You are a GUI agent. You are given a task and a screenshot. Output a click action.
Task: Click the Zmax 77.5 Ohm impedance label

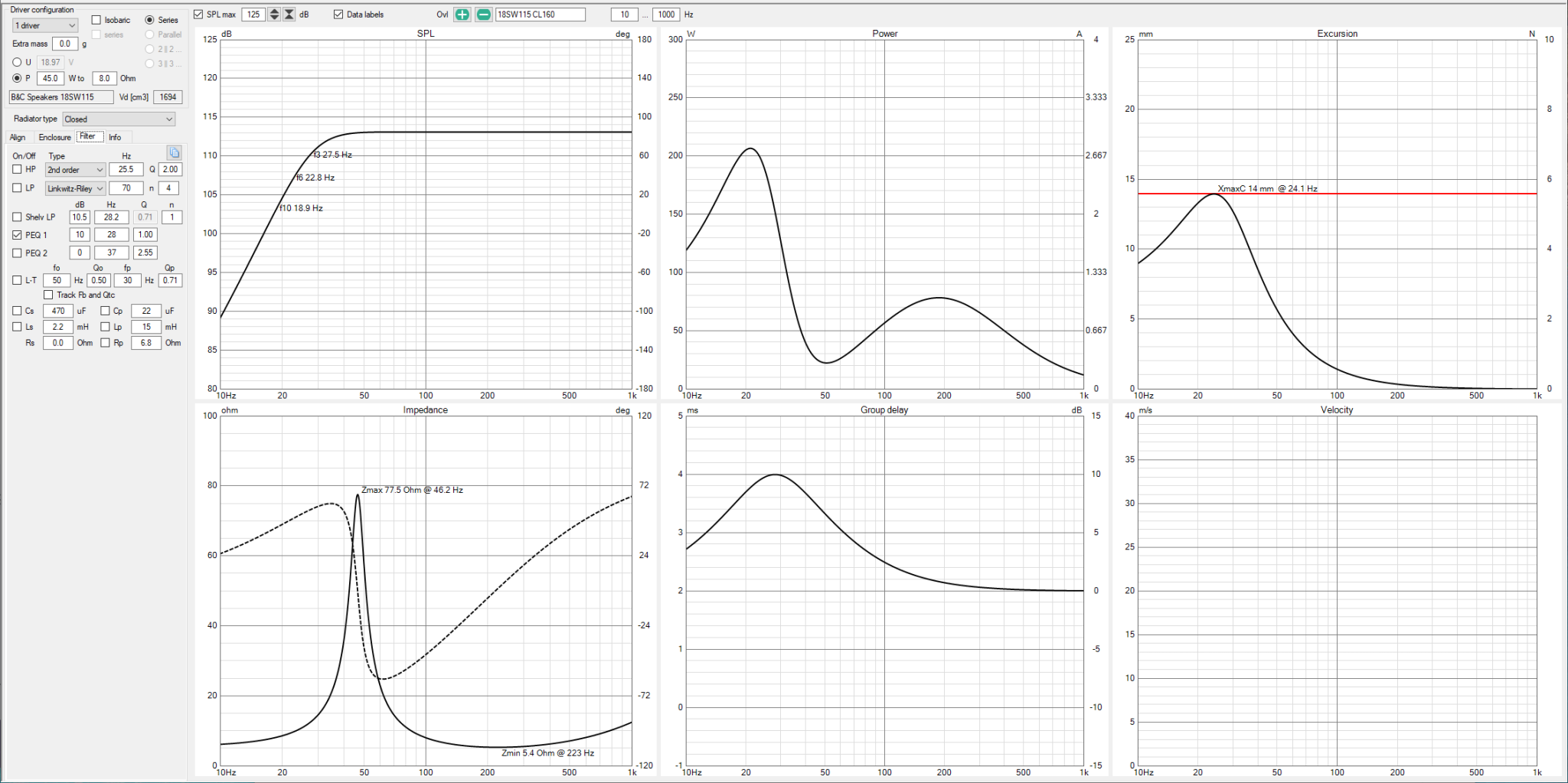412,490
